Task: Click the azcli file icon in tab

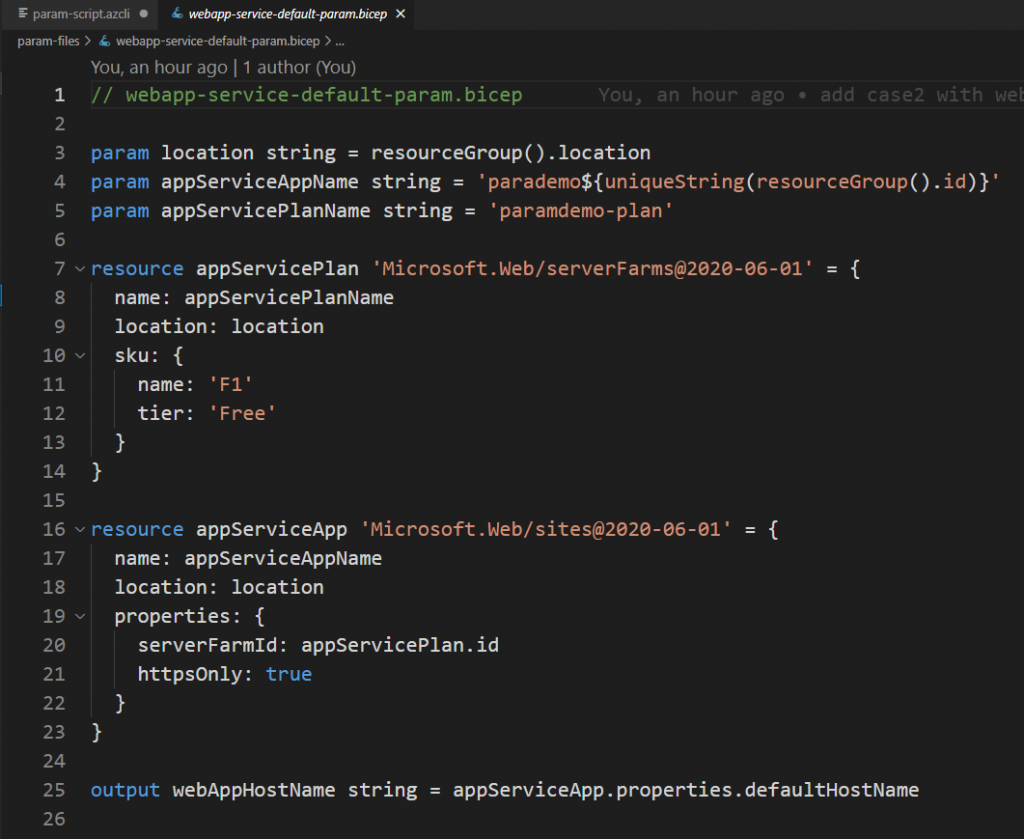Action: [x=23, y=14]
